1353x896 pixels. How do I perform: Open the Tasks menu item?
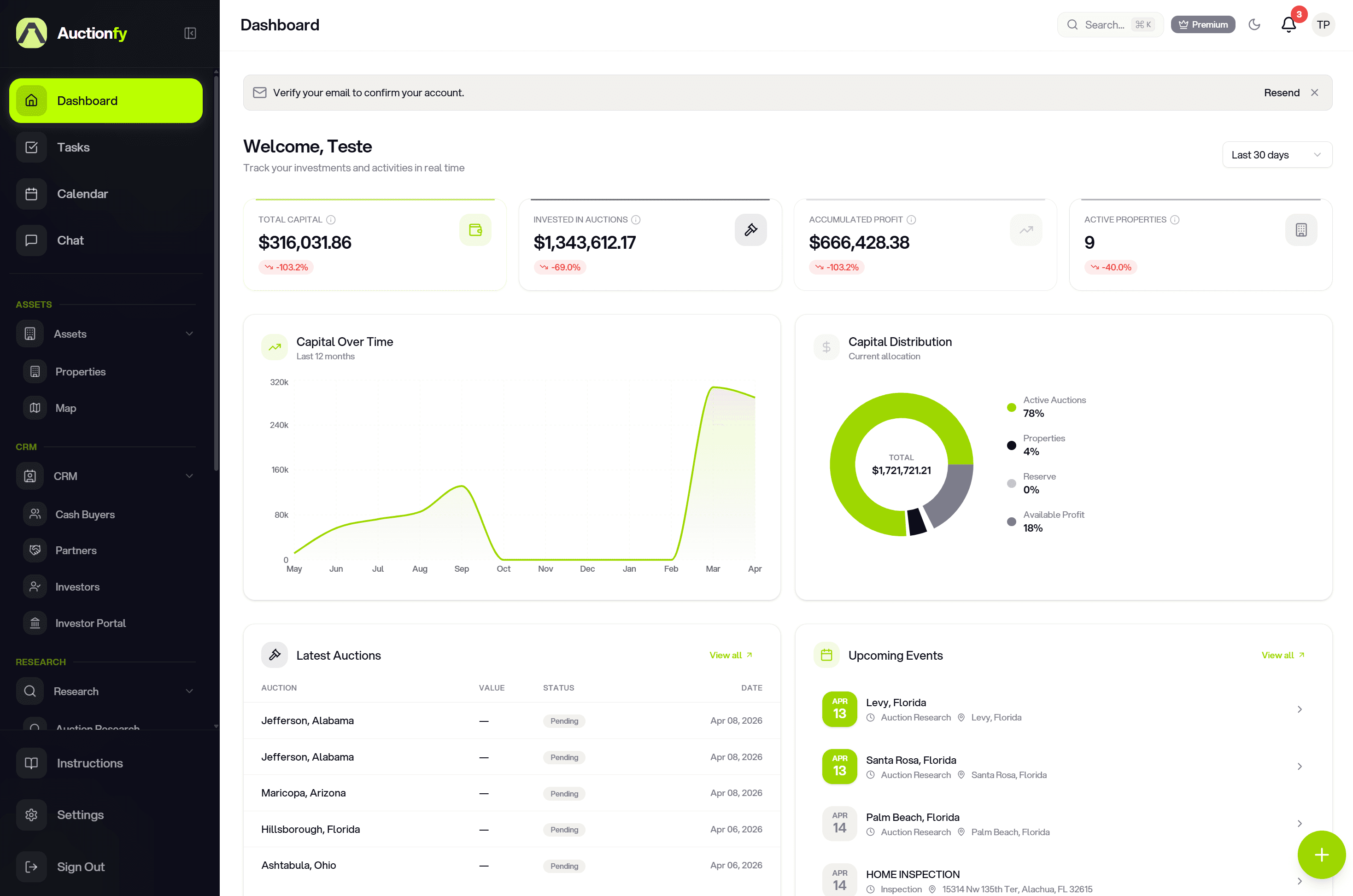coord(73,147)
